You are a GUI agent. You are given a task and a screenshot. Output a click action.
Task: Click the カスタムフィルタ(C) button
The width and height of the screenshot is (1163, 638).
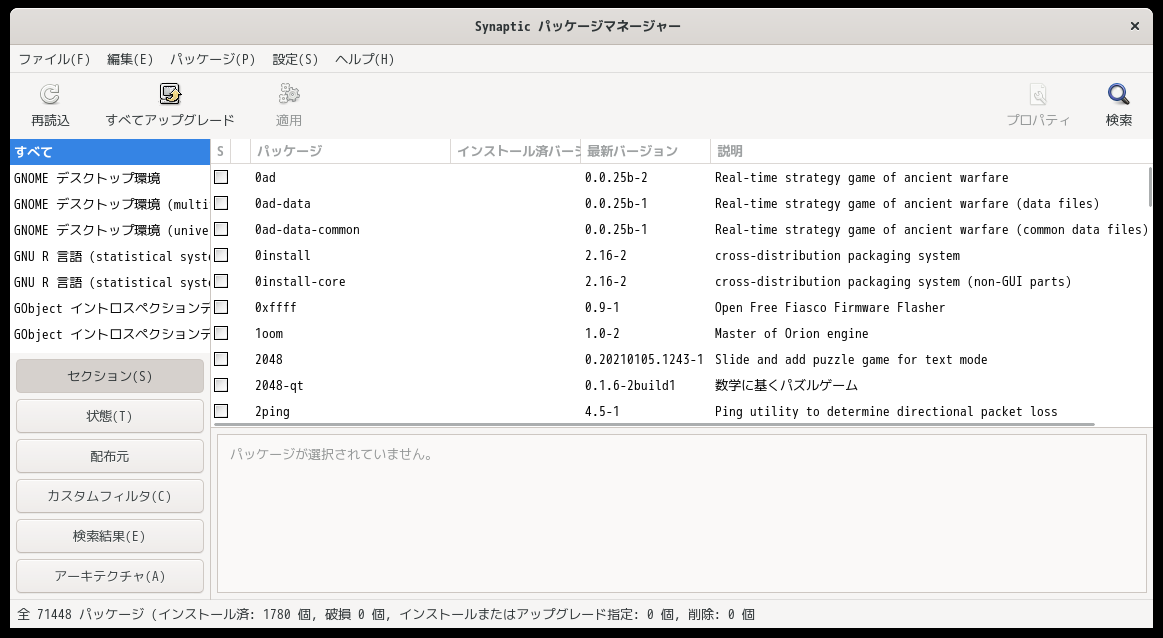[x=110, y=496]
